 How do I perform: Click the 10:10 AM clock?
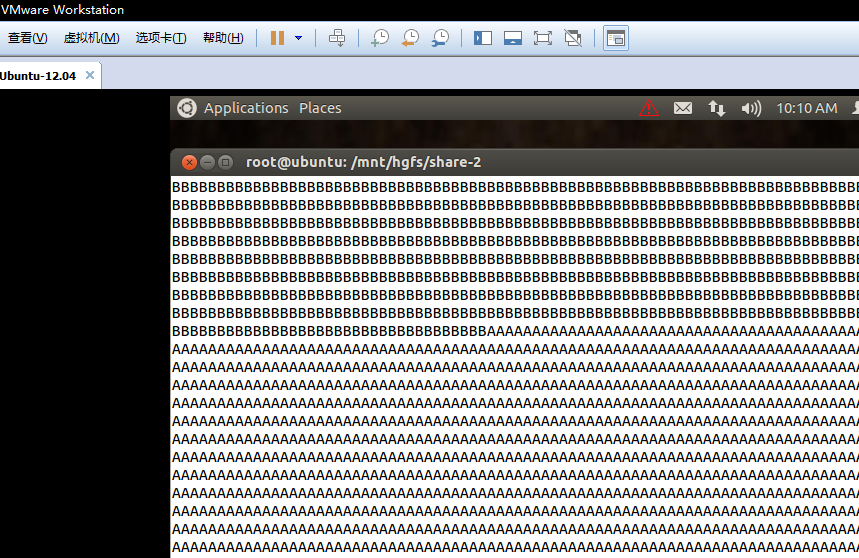coord(806,108)
